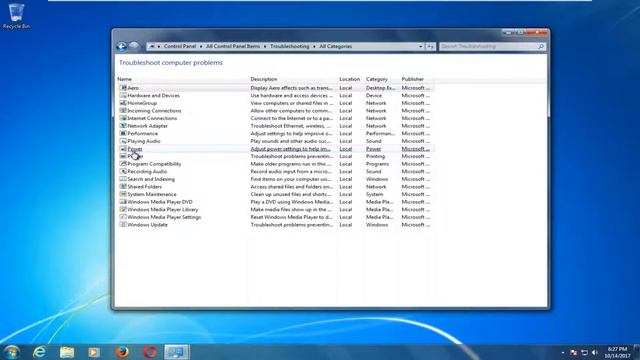Expand the arrow after Troubleshooting breadcrumb
The image size is (640, 360).
(x=314, y=47)
